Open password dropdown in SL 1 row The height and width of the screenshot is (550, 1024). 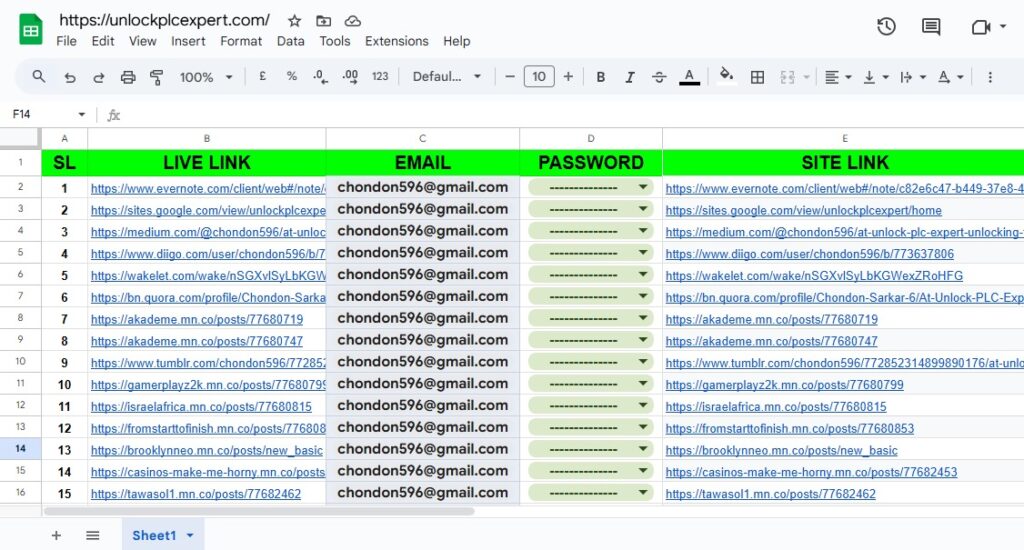click(643, 187)
